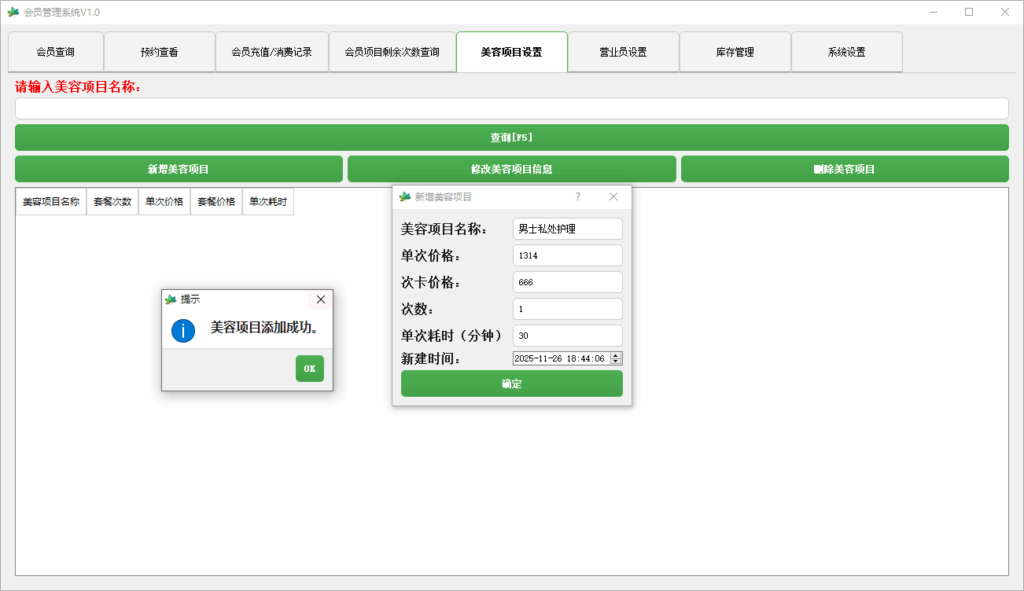This screenshot has height=591, width=1024.
Task: Open the 库存管理 tab
Action: 735,51
